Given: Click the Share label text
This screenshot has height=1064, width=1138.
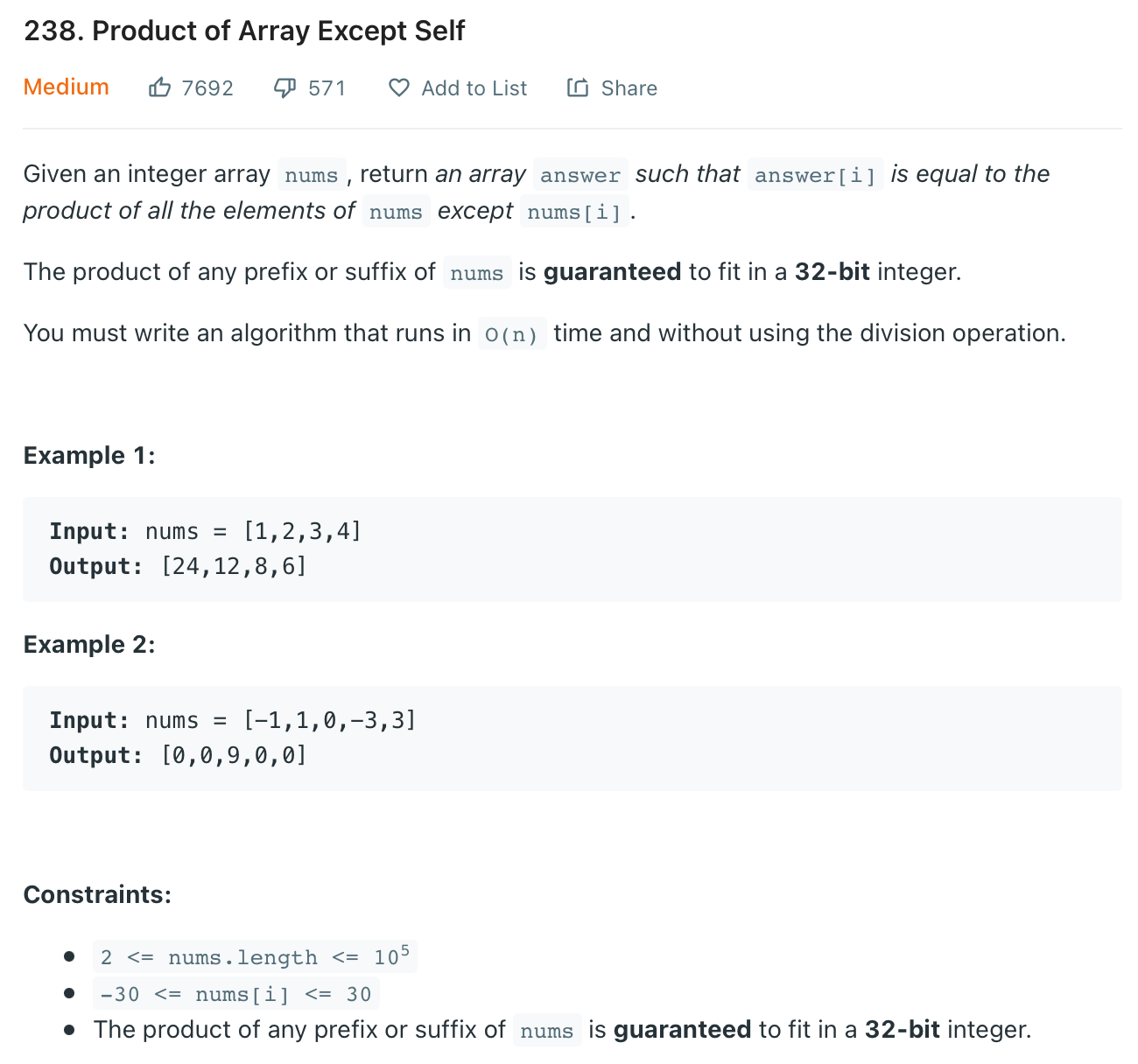Looking at the screenshot, I should [629, 87].
